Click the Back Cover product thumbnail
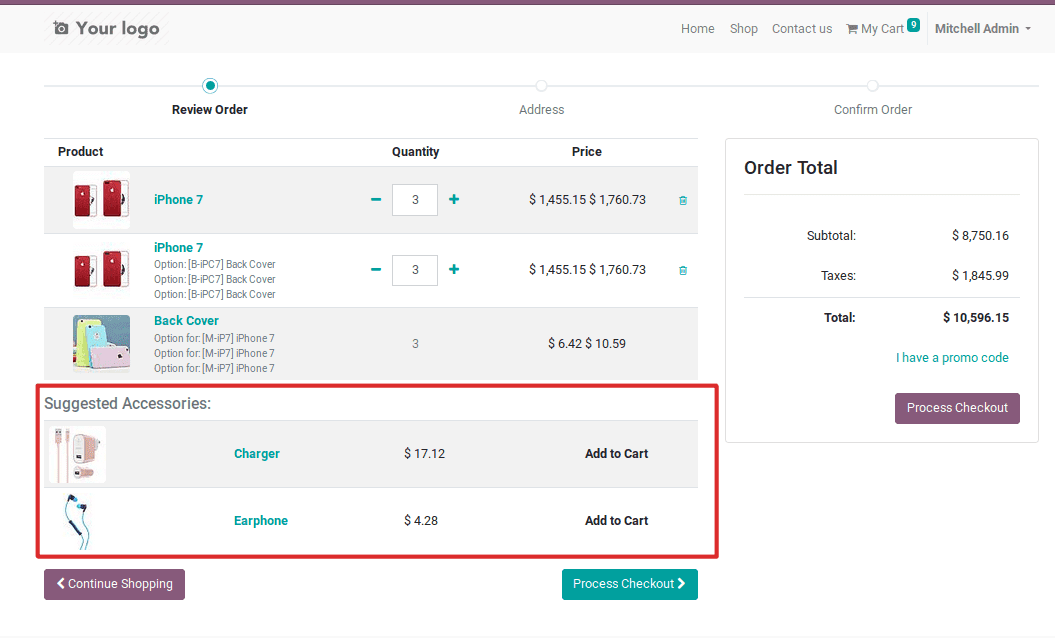This screenshot has height=638, width=1055. [102, 343]
